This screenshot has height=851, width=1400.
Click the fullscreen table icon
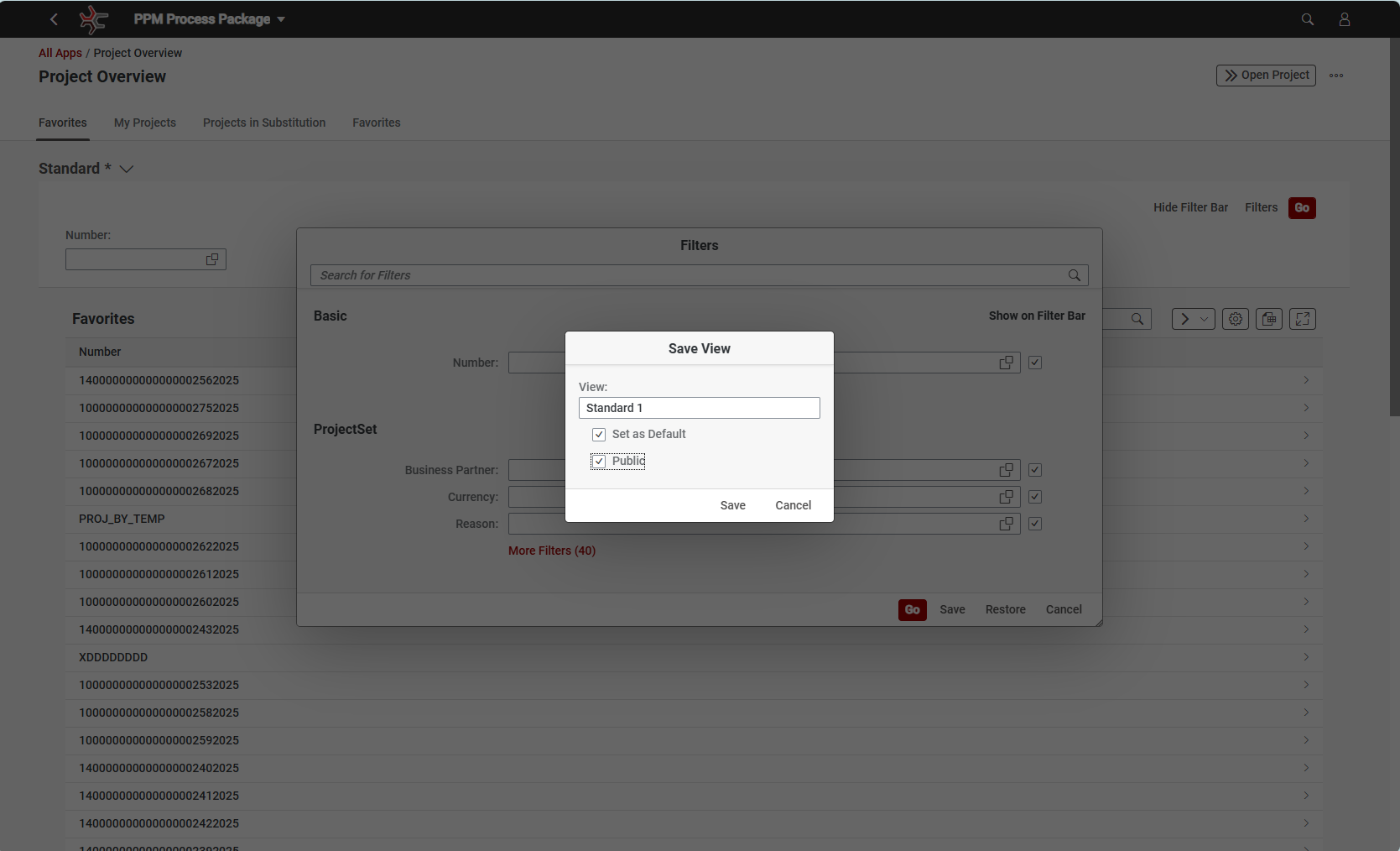tap(1302, 319)
